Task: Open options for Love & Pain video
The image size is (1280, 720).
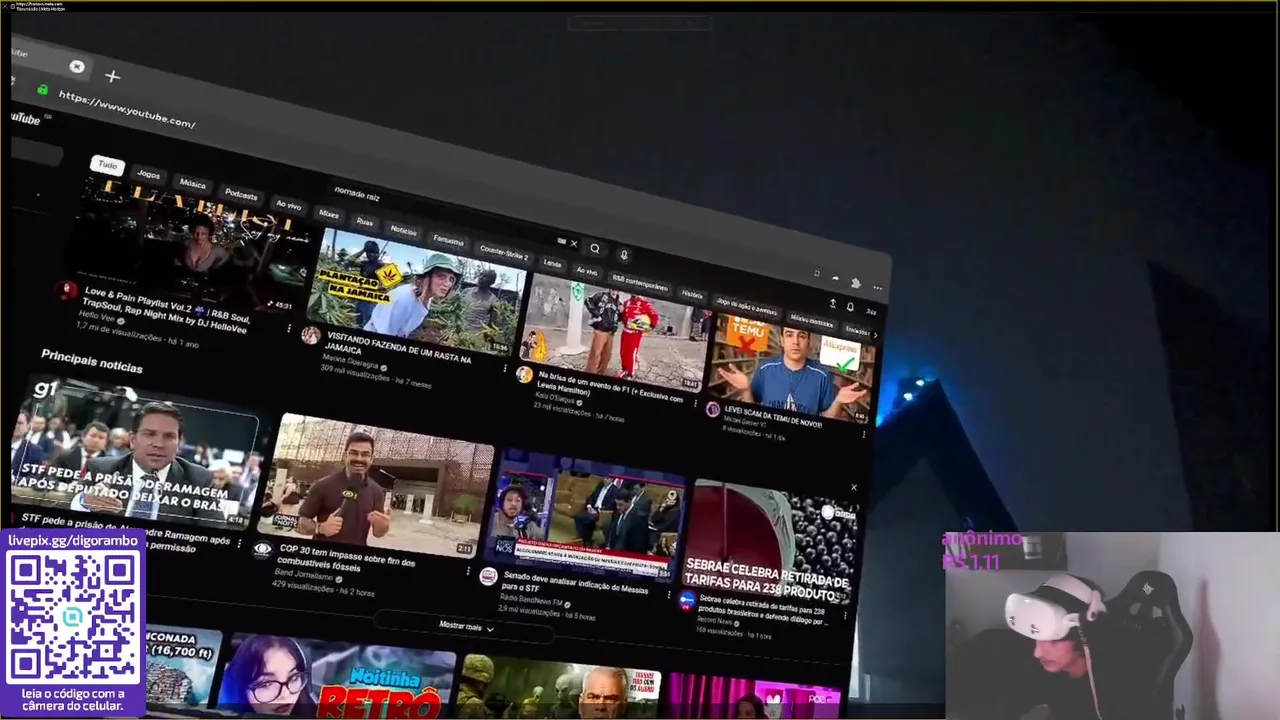Action: click(289, 328)
